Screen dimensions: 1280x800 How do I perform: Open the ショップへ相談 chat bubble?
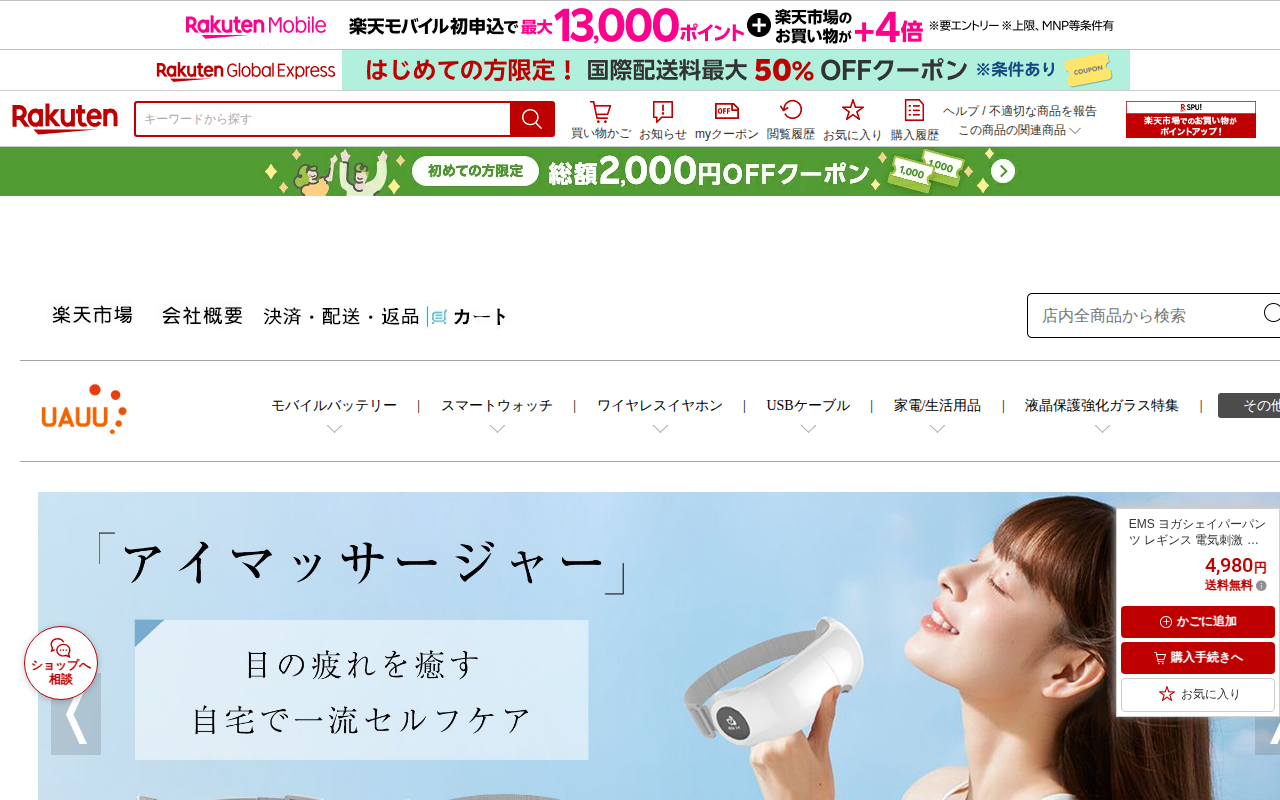pos(61,663)
